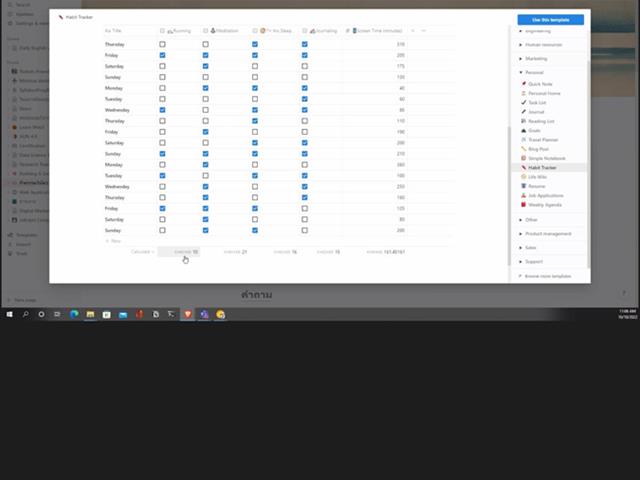Uncheck Journaling in the topmost Monday row

pyautogui.click(x=304, y=88)
